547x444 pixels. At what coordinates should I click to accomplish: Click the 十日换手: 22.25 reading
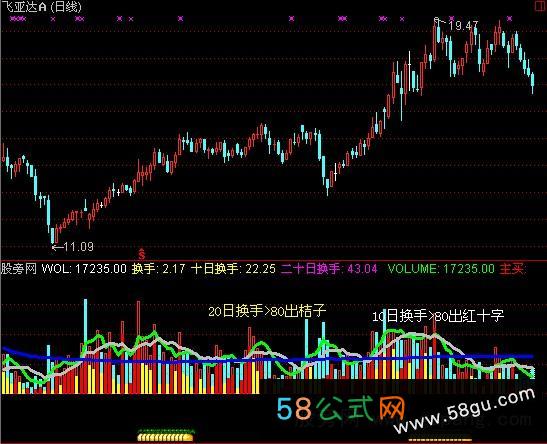coord(234,269)
